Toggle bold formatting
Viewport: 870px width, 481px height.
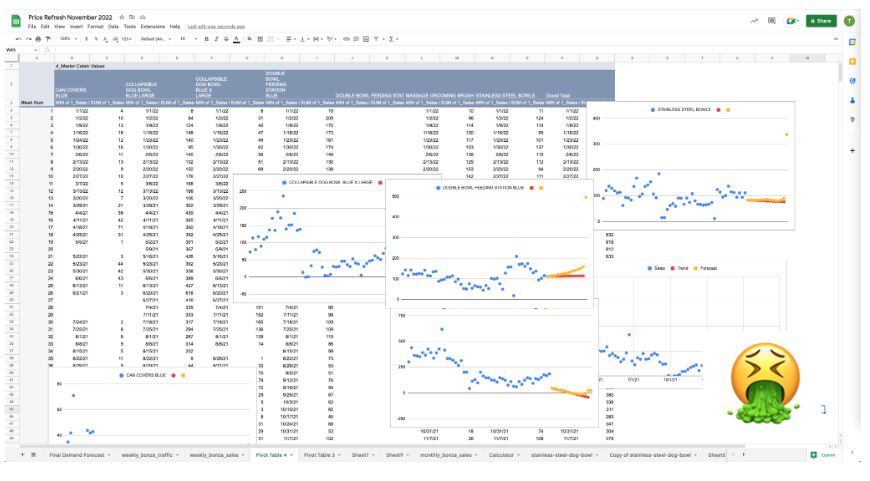coord(206,39)
